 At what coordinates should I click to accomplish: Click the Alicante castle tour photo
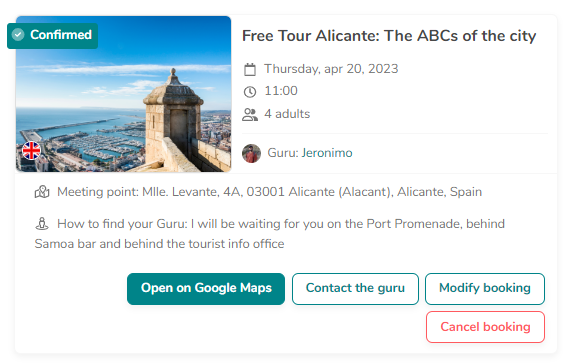pos(124,94)
